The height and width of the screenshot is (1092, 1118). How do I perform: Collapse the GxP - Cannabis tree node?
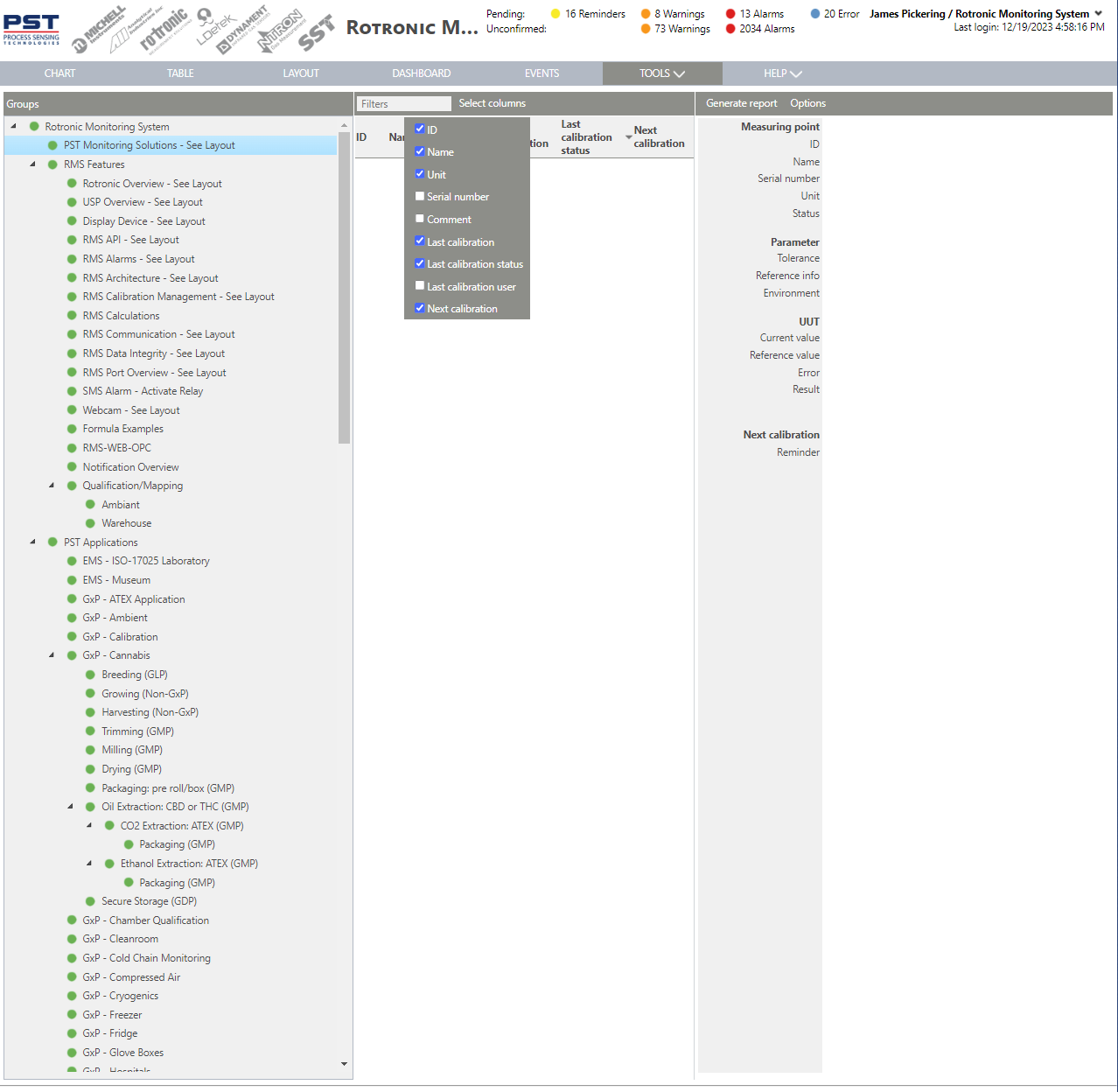click(x=52, y=655)
